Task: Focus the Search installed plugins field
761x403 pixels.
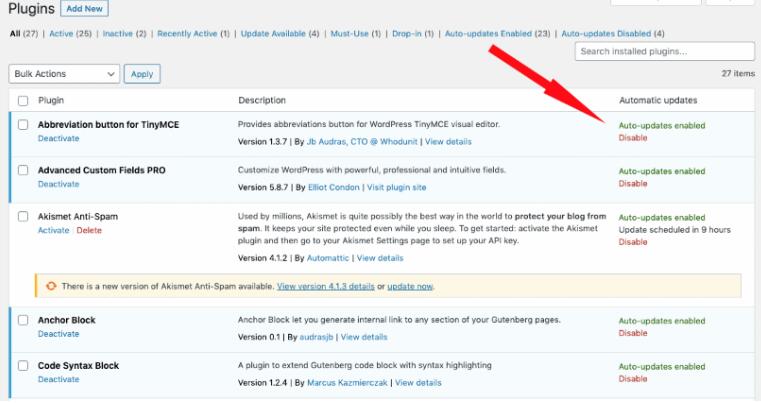Action: coord(664,51)
